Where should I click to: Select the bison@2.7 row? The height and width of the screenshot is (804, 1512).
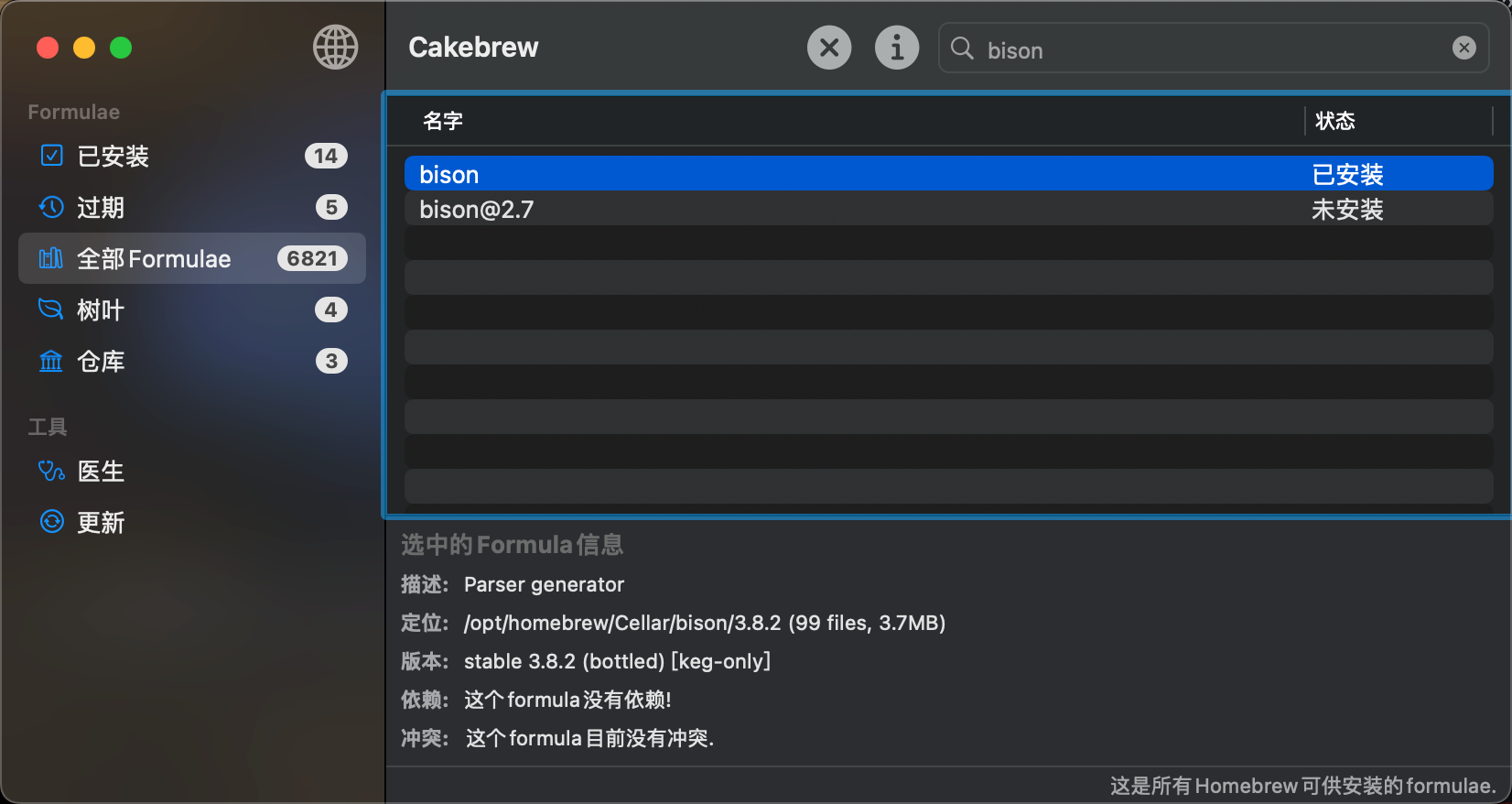coord(949,209)
